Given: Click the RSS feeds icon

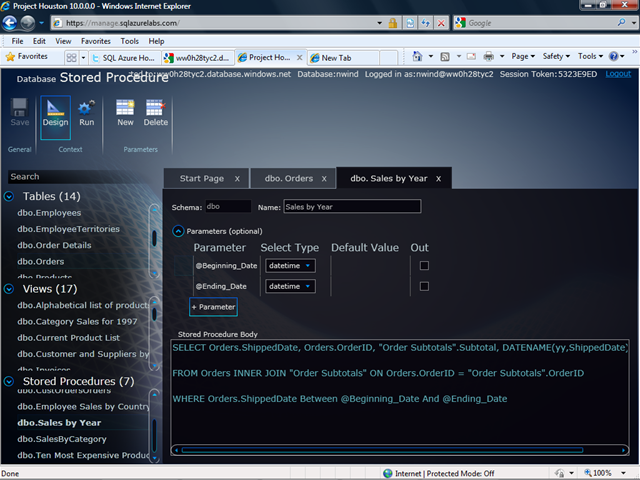Looking at the screenshot, I should 445,57.
